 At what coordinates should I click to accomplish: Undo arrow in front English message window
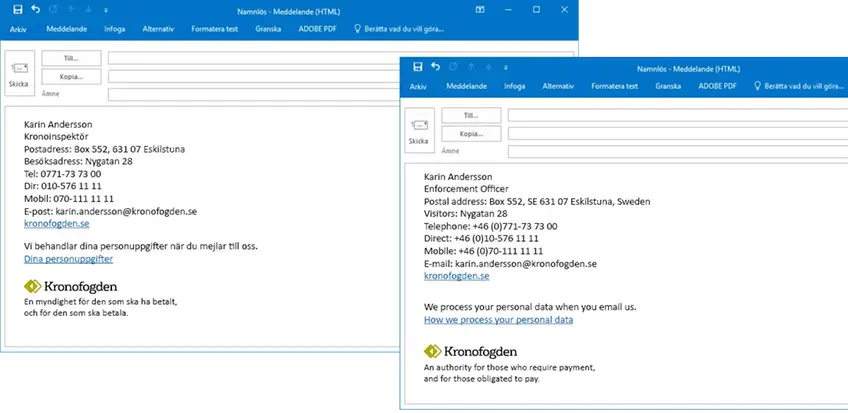435,66
